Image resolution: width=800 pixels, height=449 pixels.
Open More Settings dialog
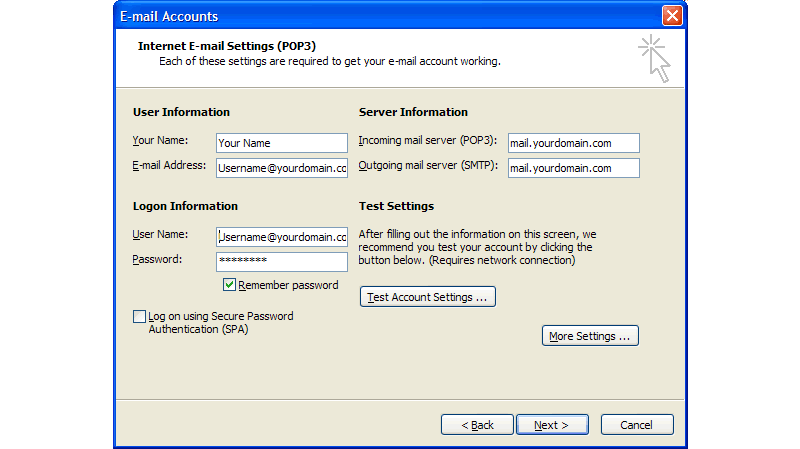590,336
